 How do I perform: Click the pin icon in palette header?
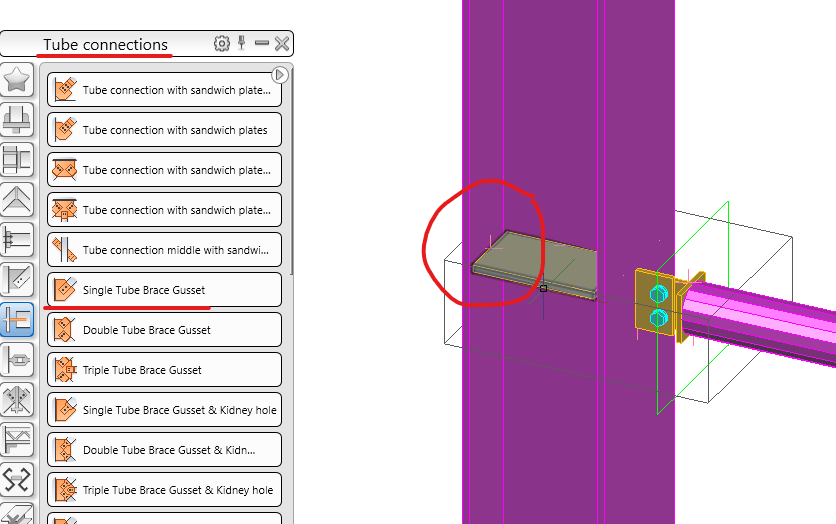(242, 43)
